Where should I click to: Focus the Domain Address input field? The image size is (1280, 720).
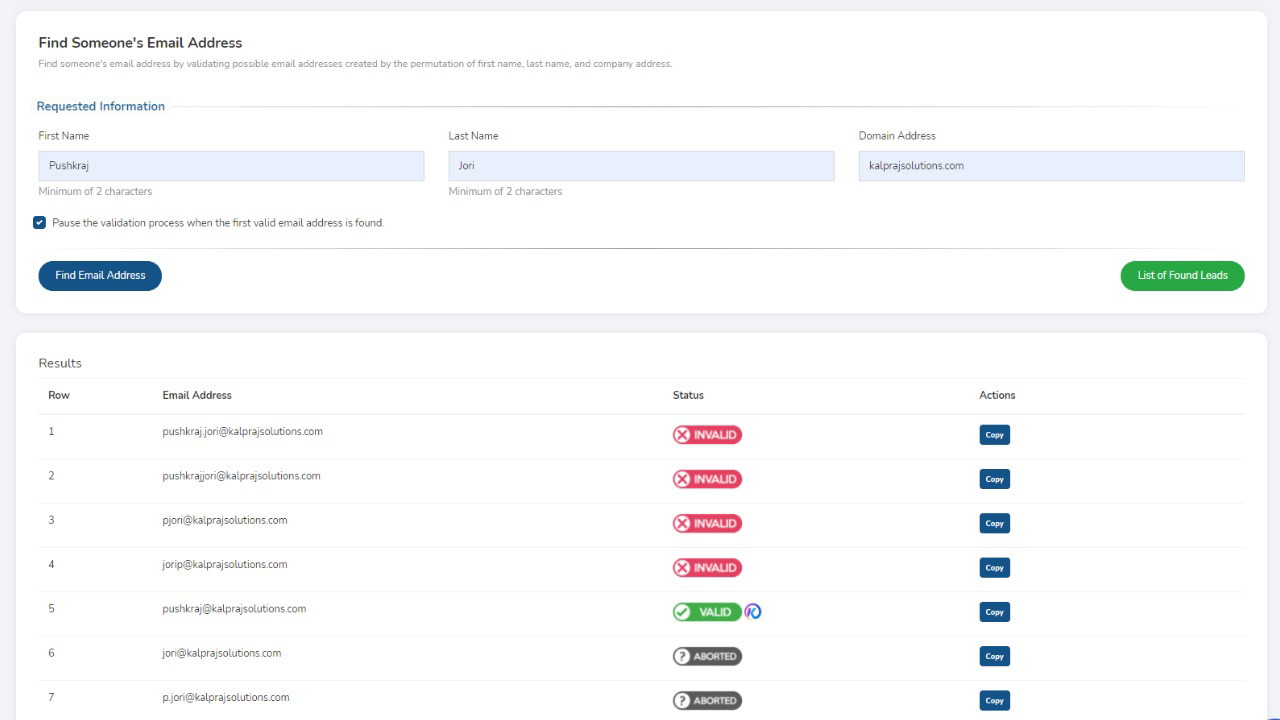(x=1051, y=166)
